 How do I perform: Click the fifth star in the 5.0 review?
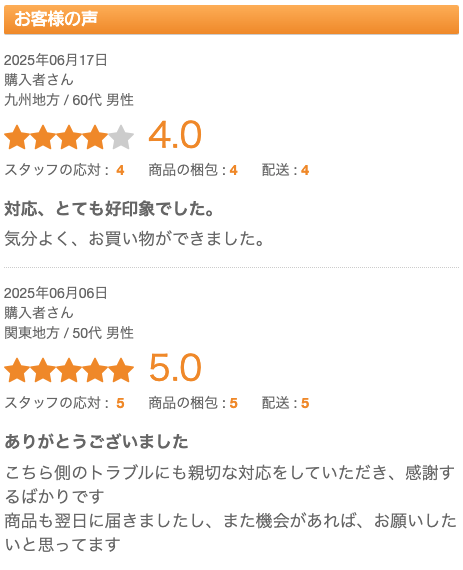(121, 370)
